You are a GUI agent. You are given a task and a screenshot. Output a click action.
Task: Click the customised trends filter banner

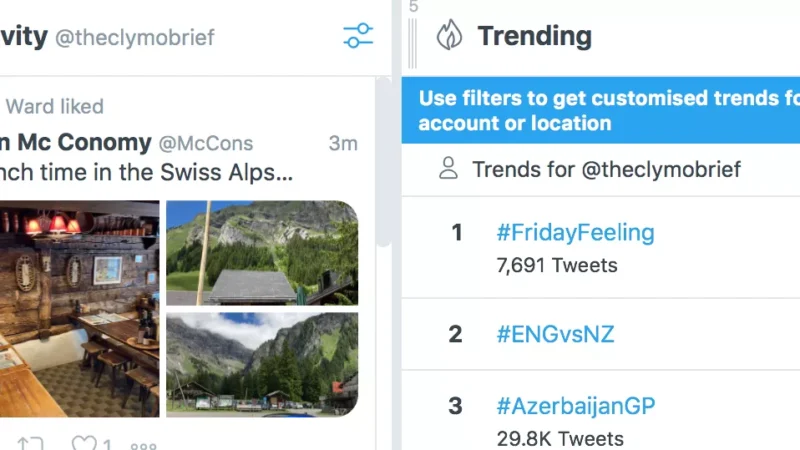[x=601, y=111]
